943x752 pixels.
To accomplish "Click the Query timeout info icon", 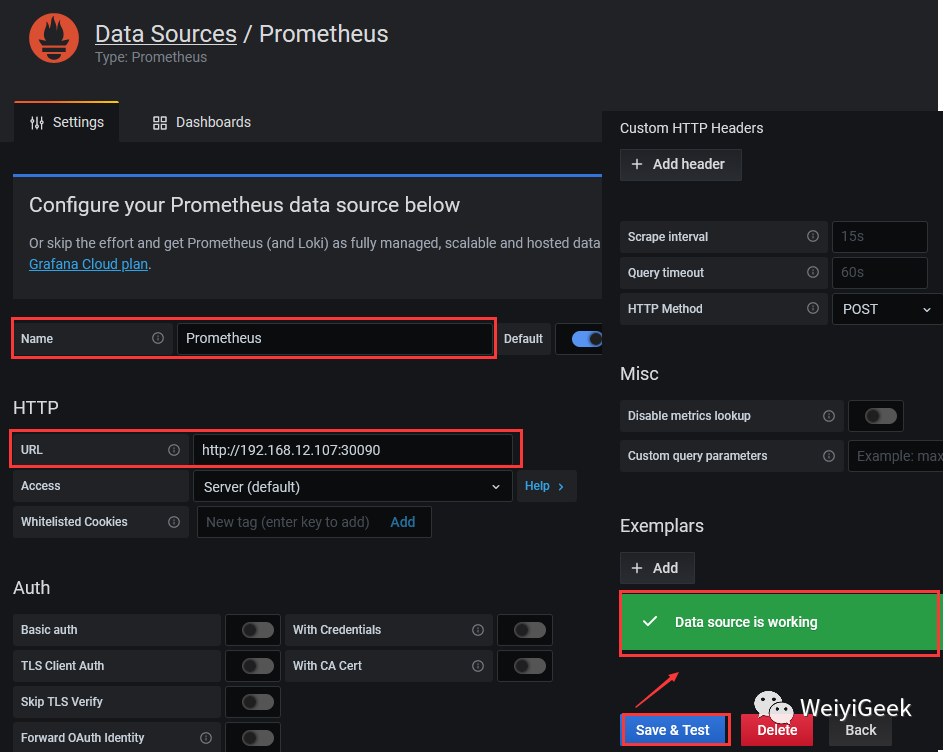I will click(813, 273).
